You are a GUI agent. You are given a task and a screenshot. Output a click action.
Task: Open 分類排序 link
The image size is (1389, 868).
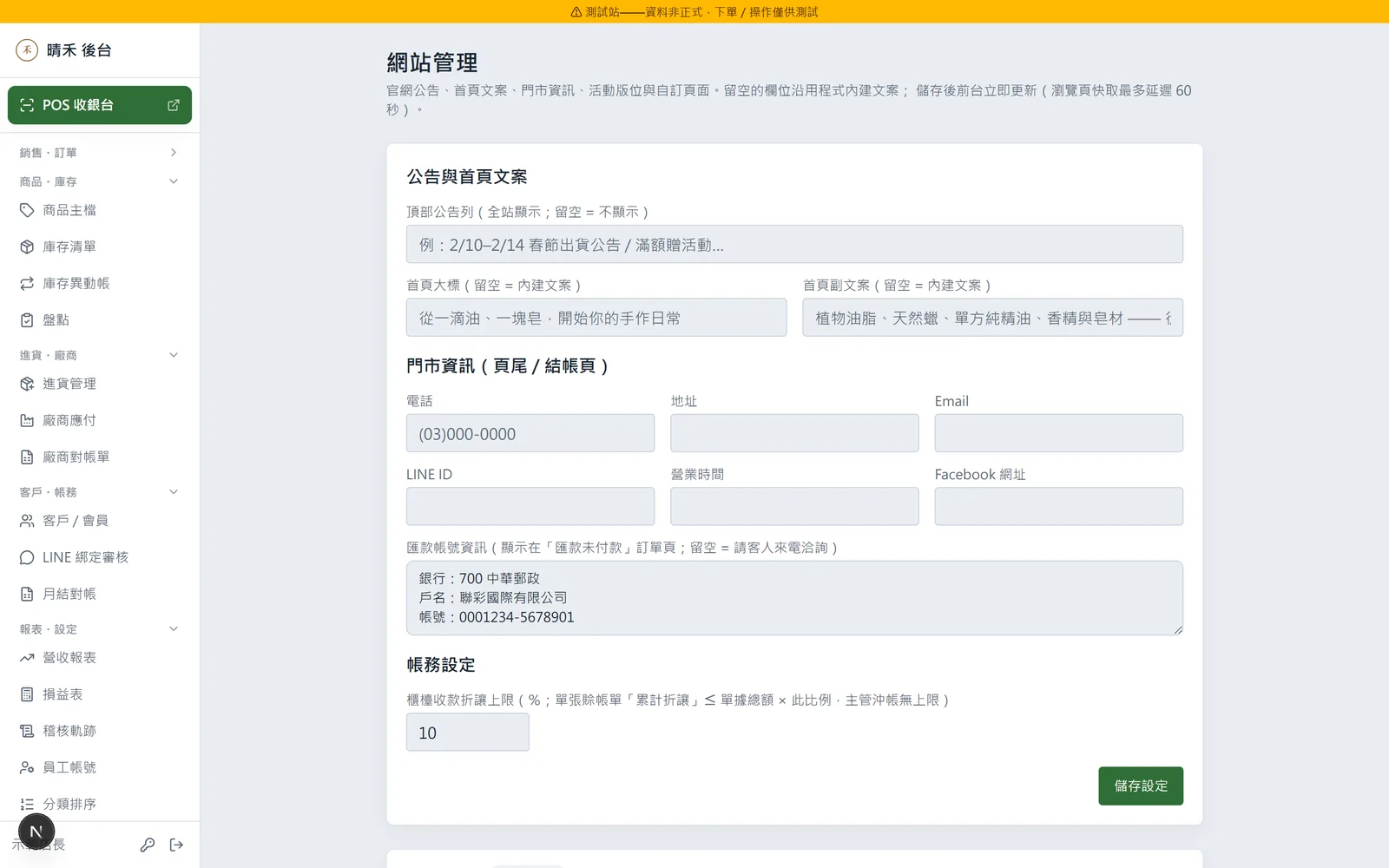tap(100, 804)
